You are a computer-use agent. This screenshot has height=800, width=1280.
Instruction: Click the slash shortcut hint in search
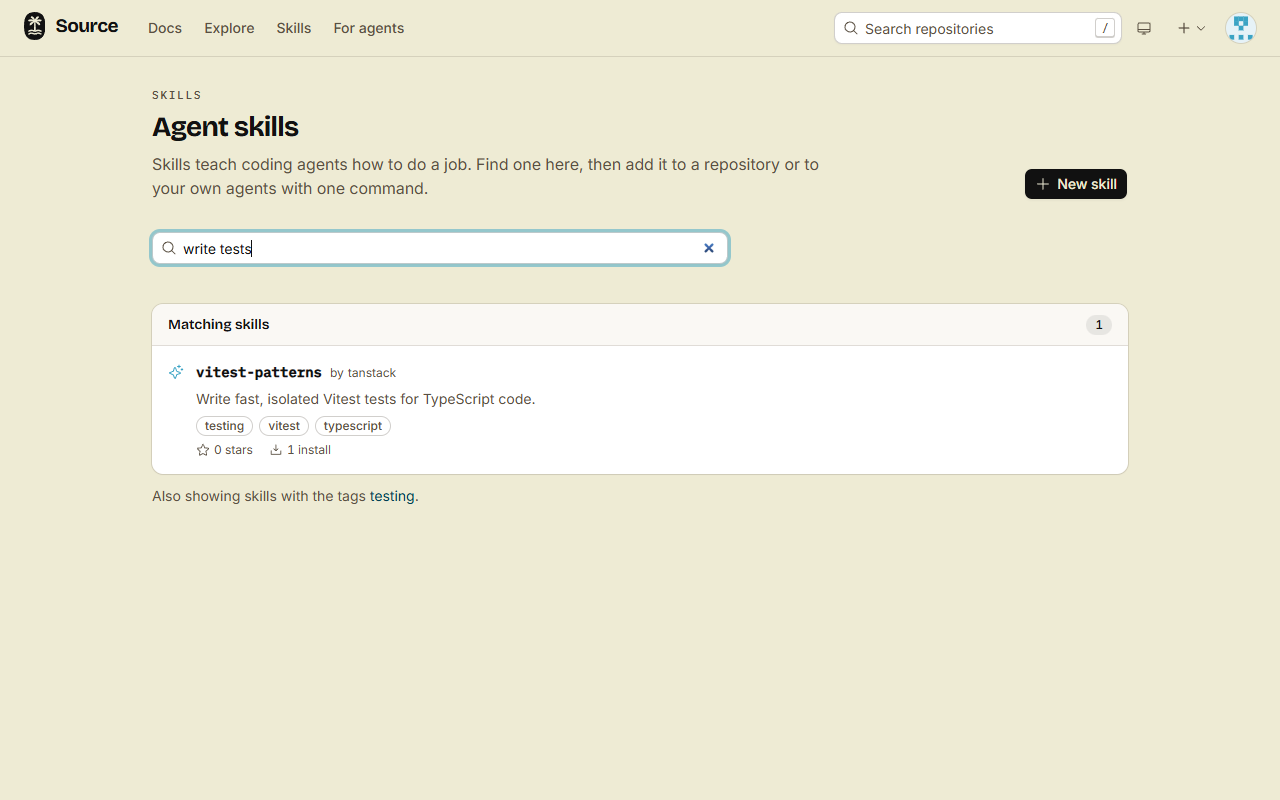click(x=1105, y=28)
